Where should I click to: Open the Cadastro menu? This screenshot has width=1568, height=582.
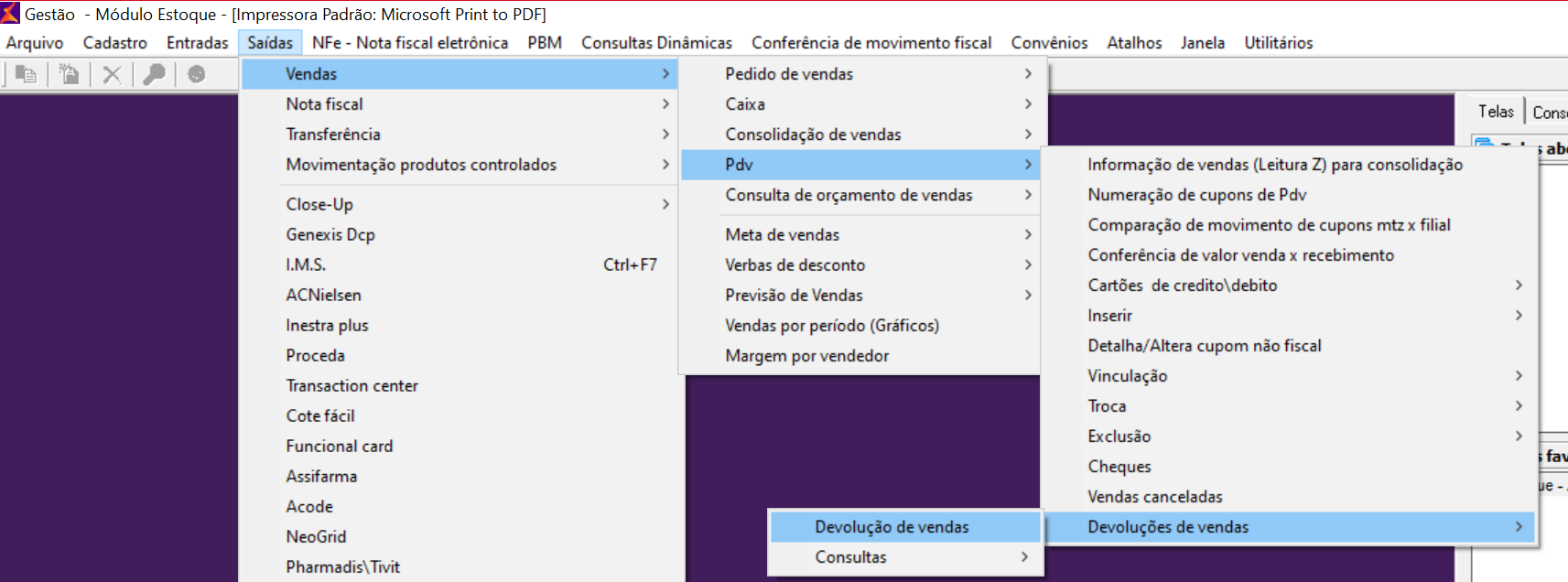click(x=114, y=43)
